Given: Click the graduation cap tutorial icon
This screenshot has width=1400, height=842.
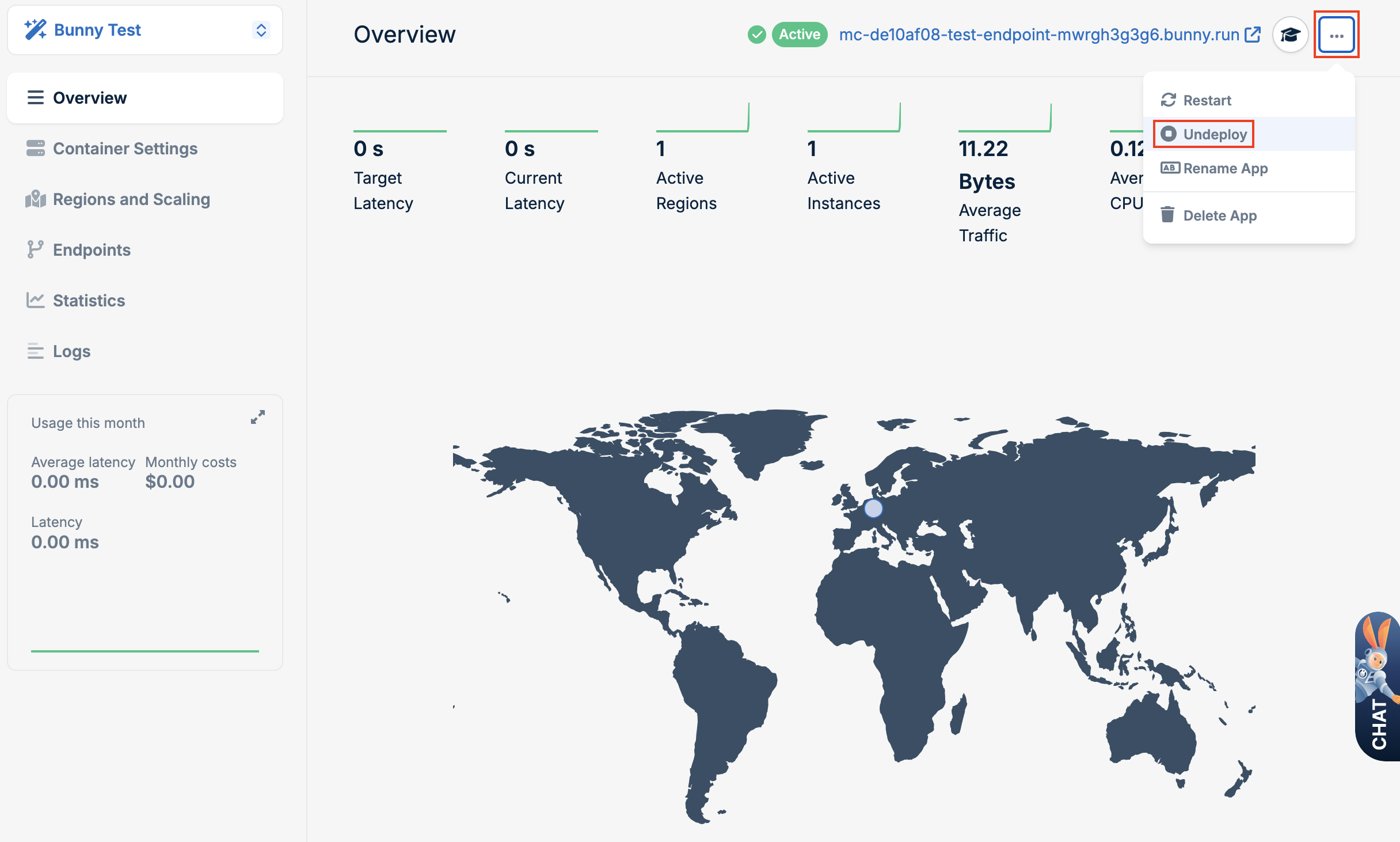Looking at the screenshot, I should coord(1290,35).
